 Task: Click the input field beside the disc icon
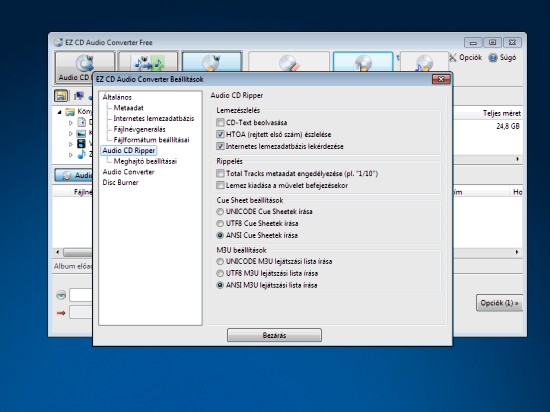coord(81,295)
